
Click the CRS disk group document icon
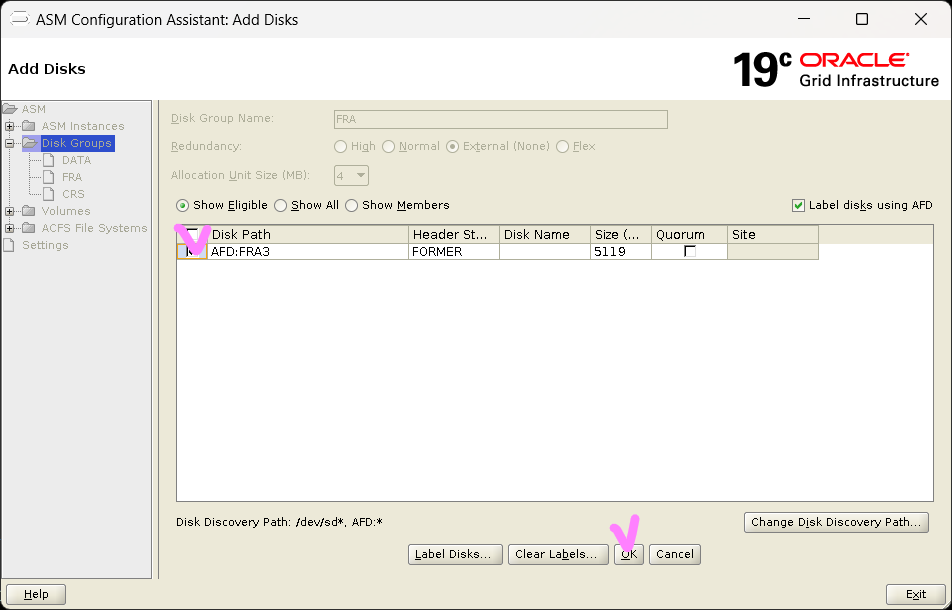point(49,194)
